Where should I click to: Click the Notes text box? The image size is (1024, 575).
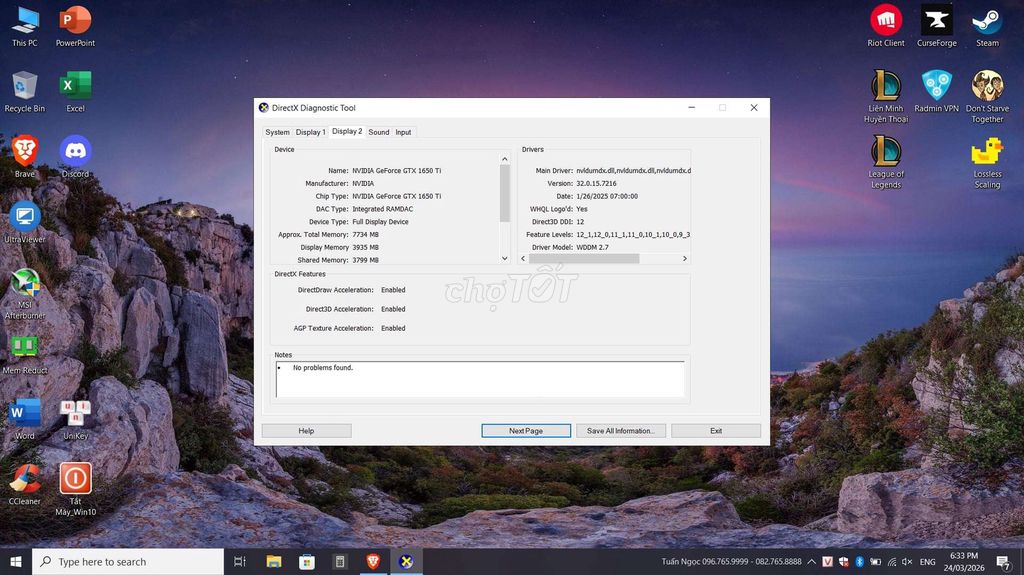click(480, 379)
